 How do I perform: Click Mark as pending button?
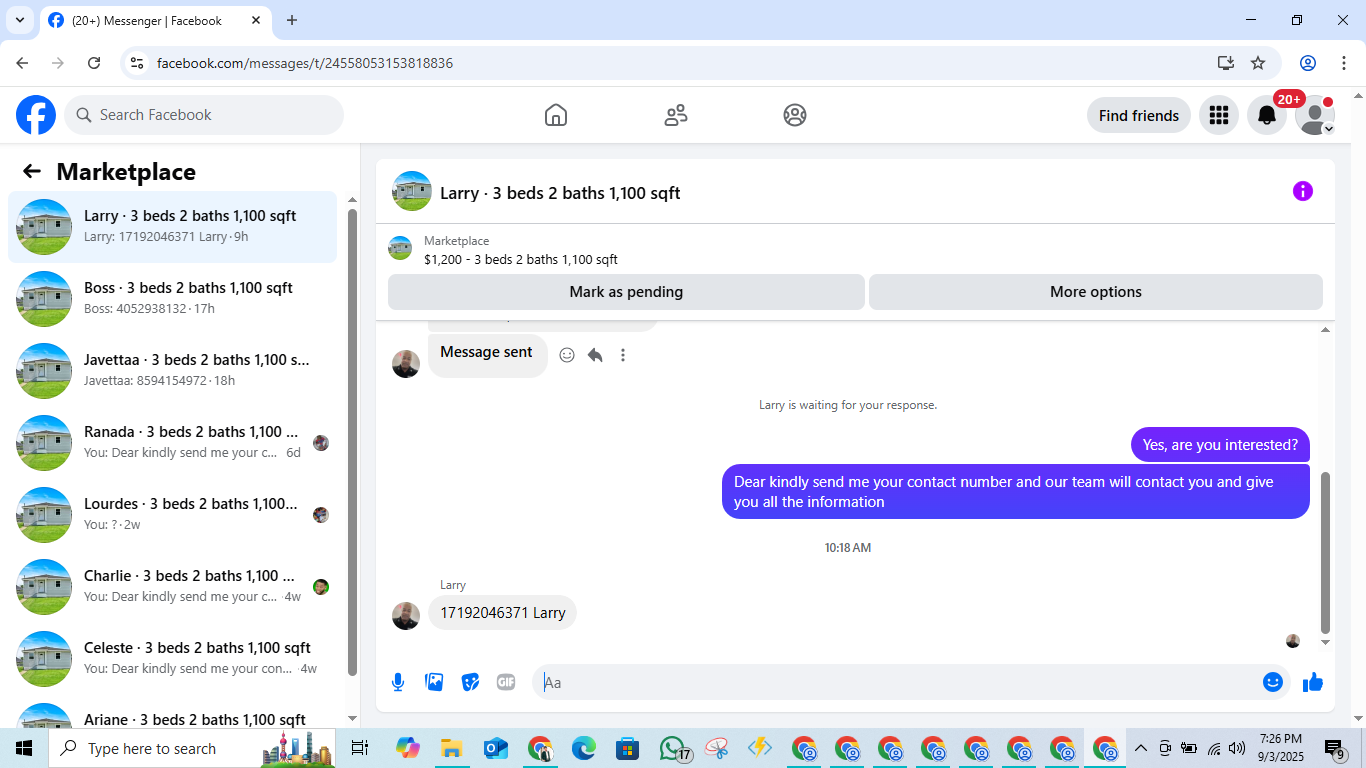coord(626,292)
